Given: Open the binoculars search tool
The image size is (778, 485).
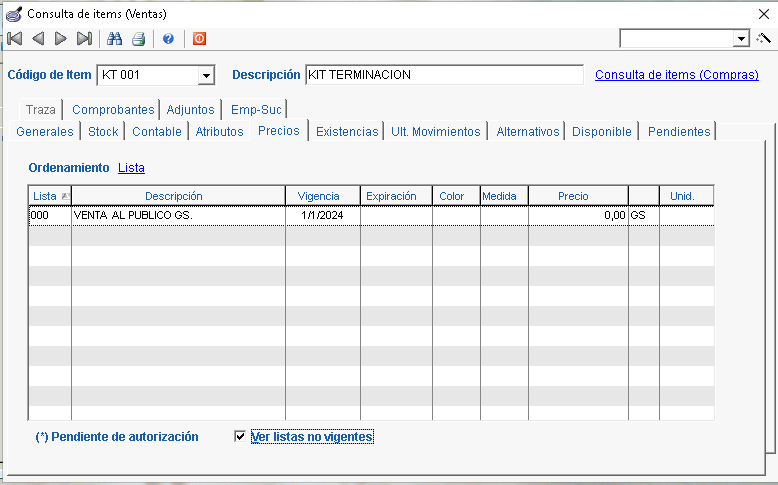Looking at the screenshot, I should (x=115, y=39).
